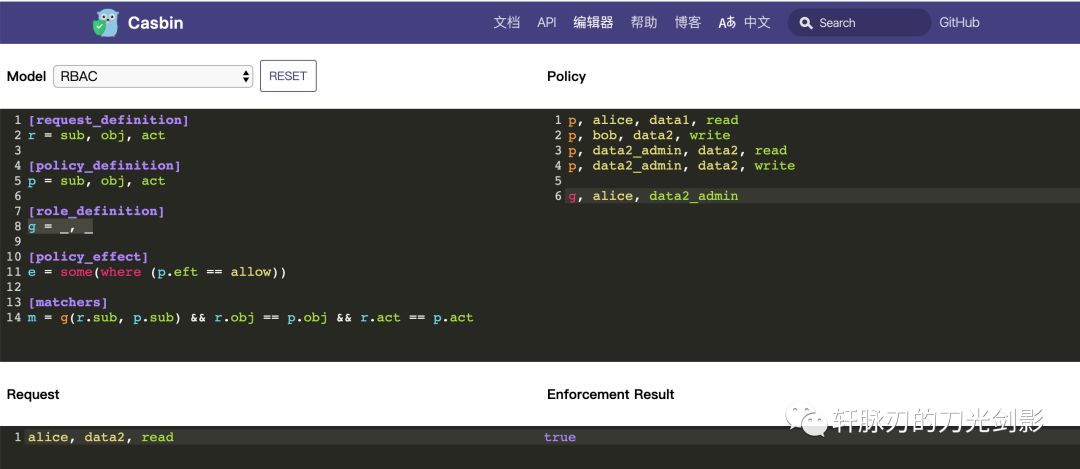Click policy line g, alice, data2_admin
The height and width of the screenshot is (469, 1080).
click(653, 196)
